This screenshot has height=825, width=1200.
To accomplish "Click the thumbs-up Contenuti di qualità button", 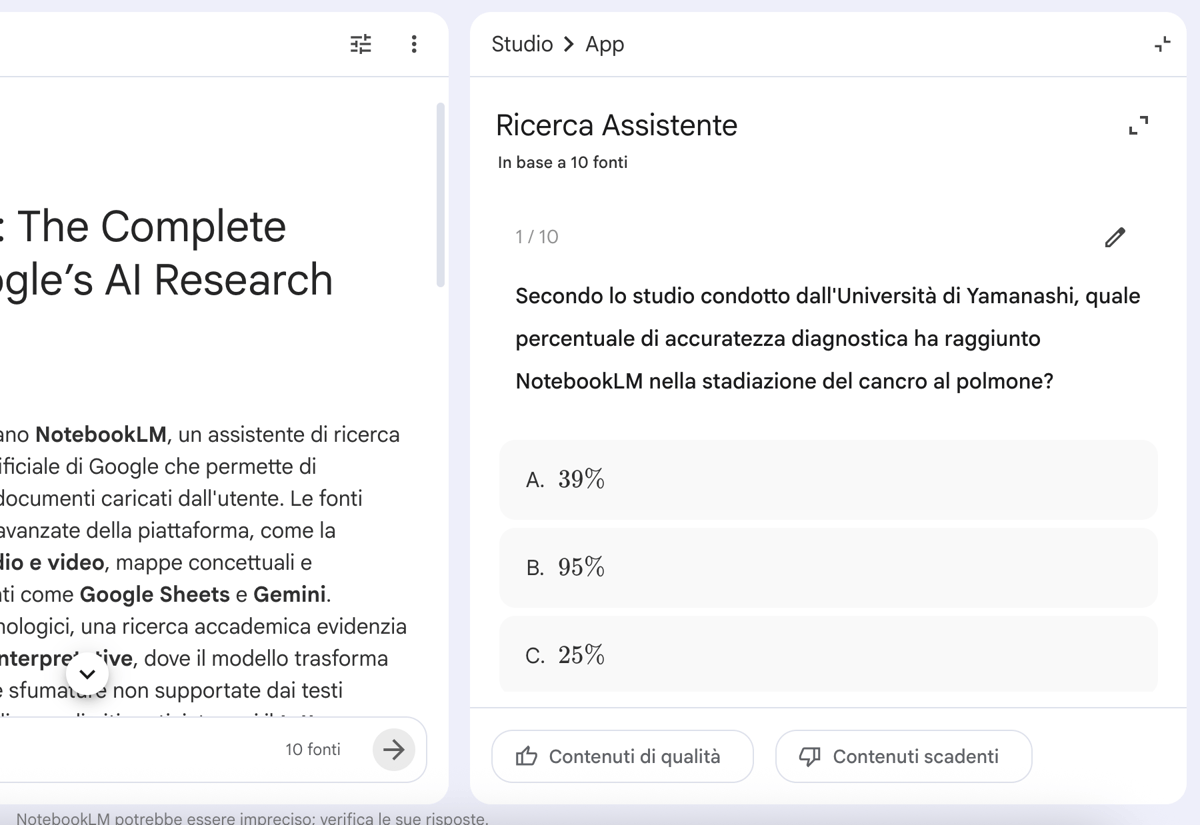I will (622, 756).
